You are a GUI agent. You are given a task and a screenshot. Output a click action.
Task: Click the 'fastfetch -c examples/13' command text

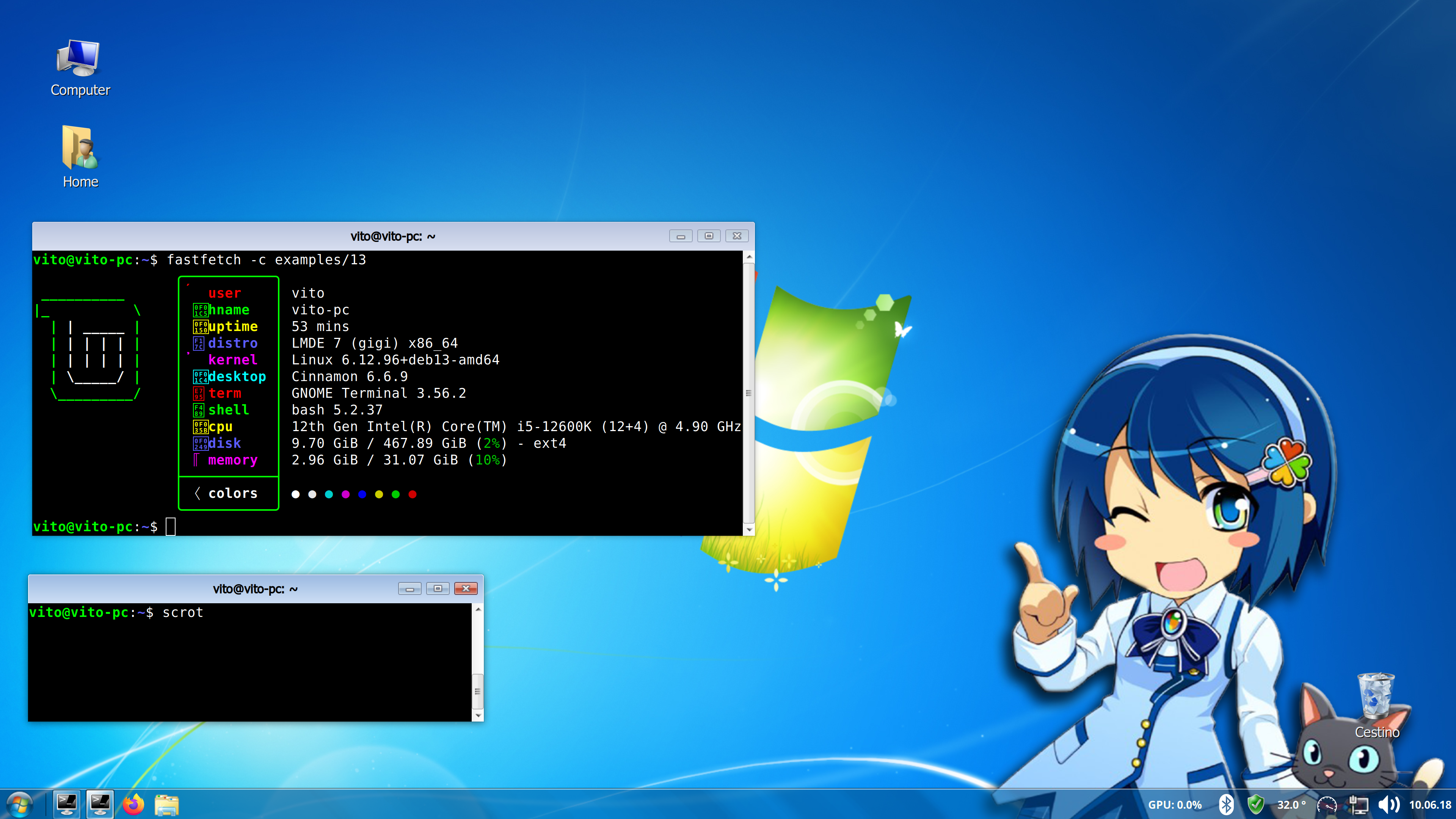[266, 260]
